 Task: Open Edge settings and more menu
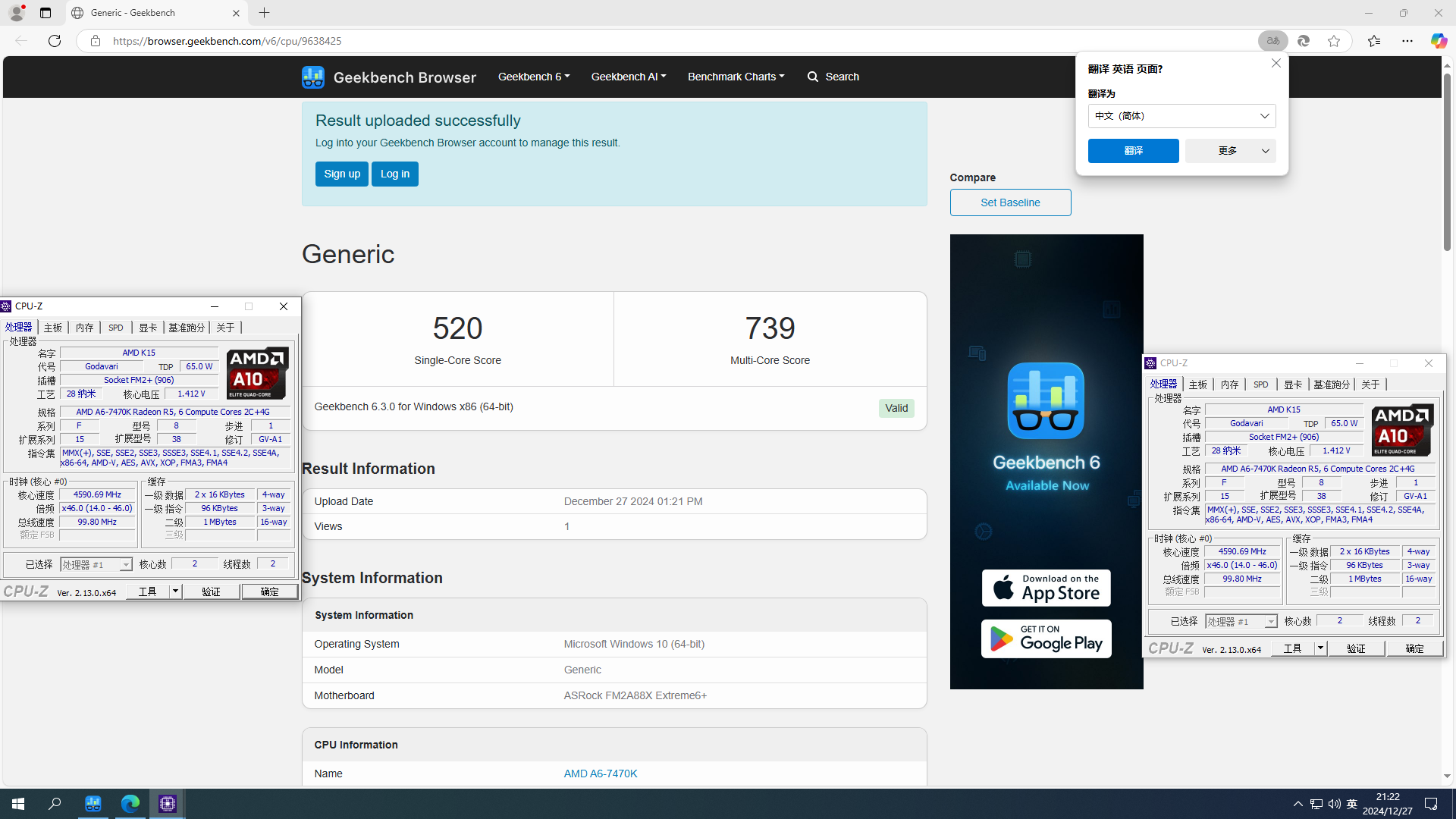(1407, 41)
